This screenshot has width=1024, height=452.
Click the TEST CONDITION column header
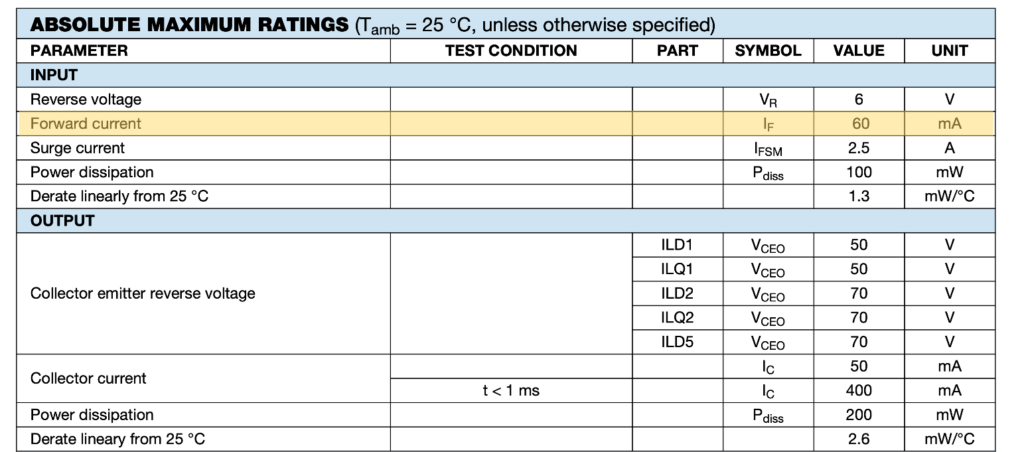510,50
